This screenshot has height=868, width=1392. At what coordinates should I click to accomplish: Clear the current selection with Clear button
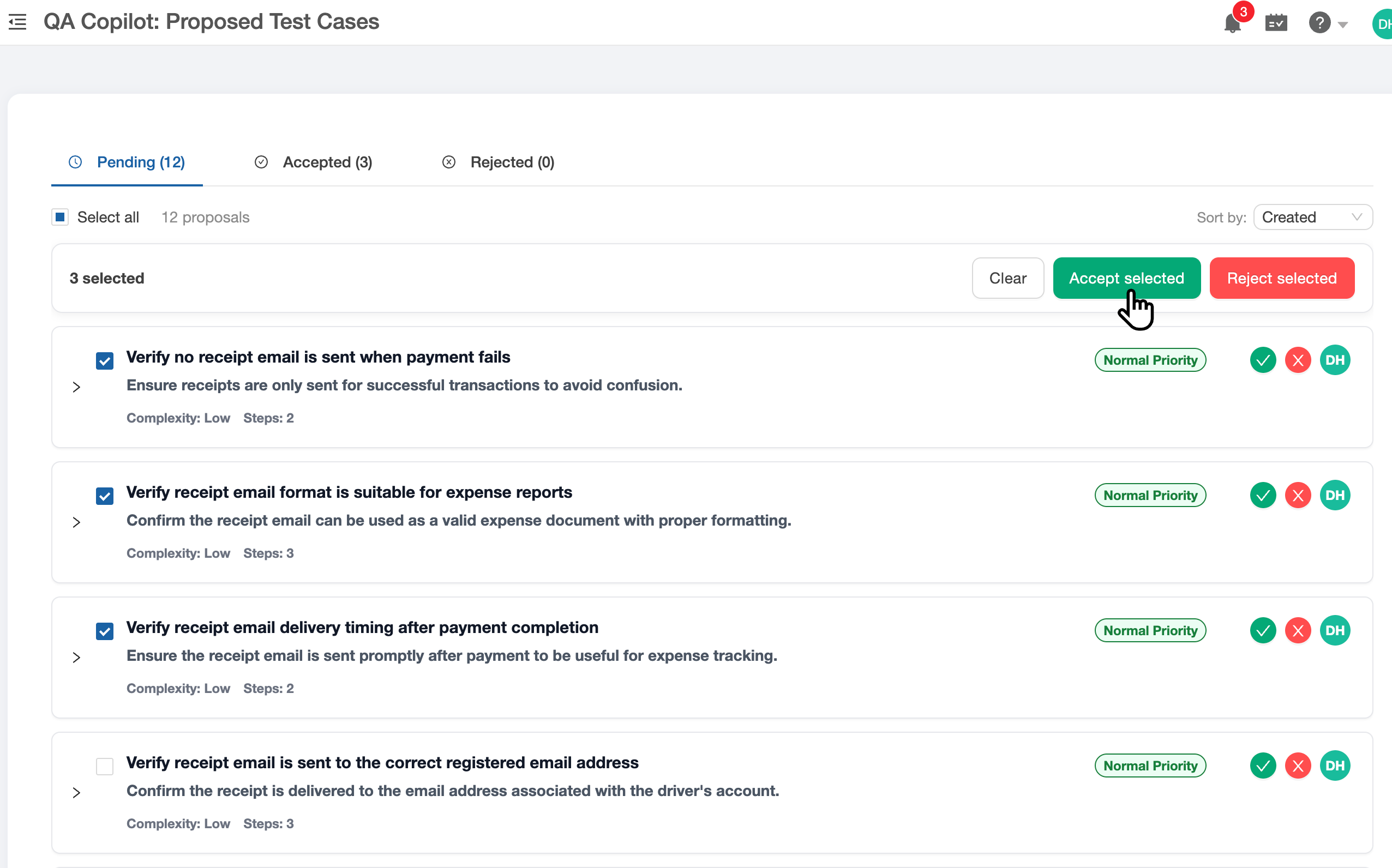coord(1008,278)
